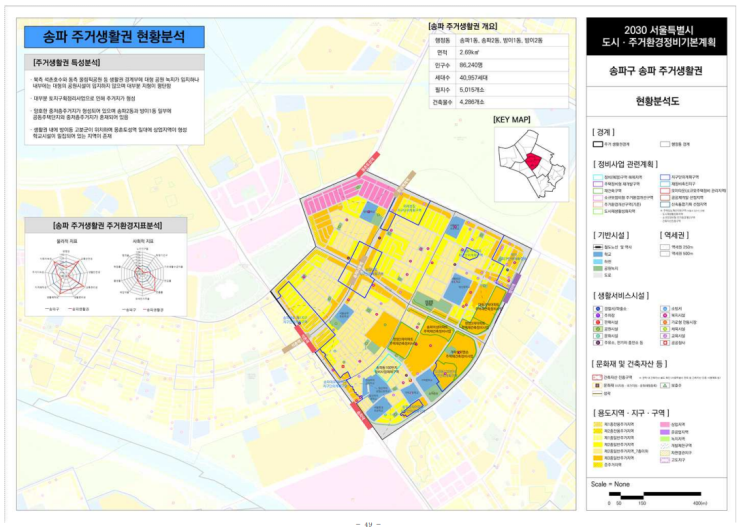
Task: Click the '86,240명' population value
Action: 471,65
